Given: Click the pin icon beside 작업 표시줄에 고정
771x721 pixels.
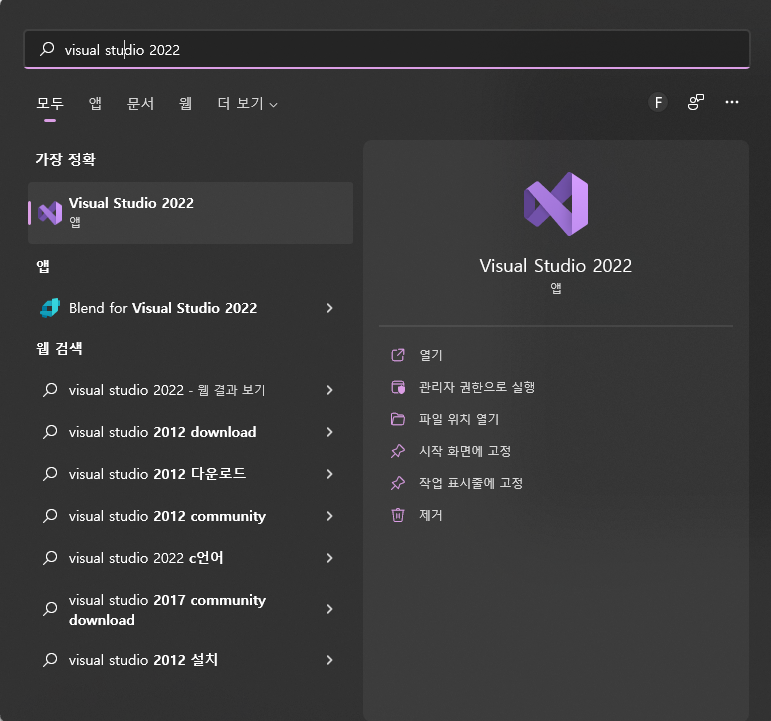Looking at the screenshot, I should pos(398,483).
